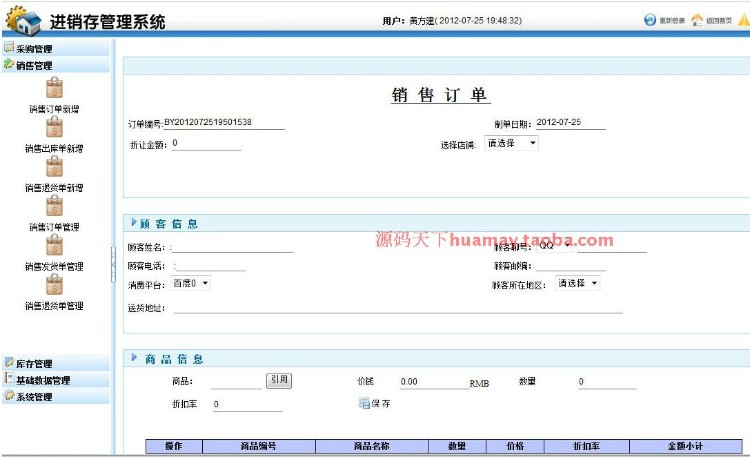Viewport: 750px width, 457px height.
Task: Click the bag icon above 销售发货单管理
Action: pos(54,245)
